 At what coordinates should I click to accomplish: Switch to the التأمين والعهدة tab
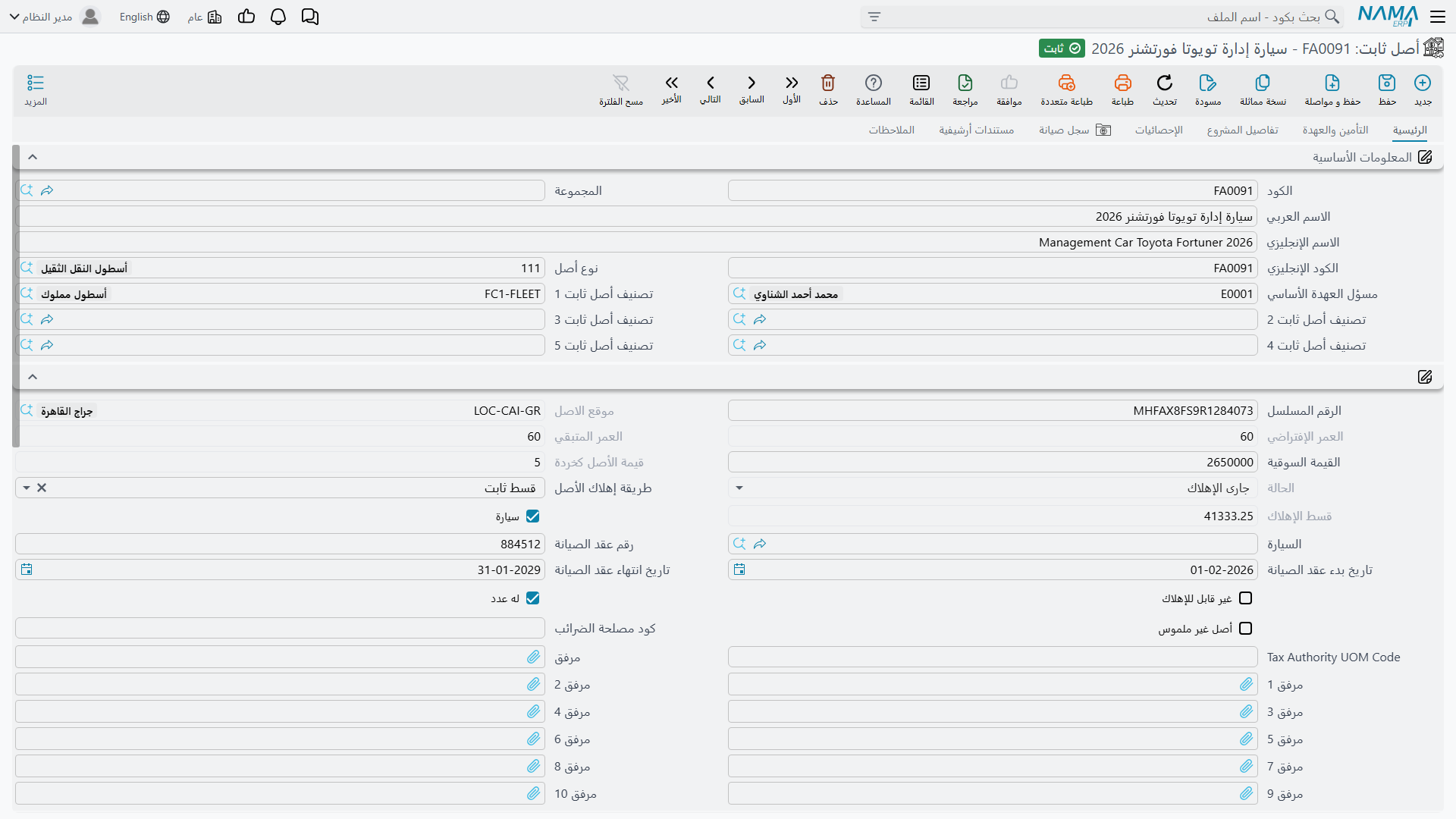(1335, 130)
